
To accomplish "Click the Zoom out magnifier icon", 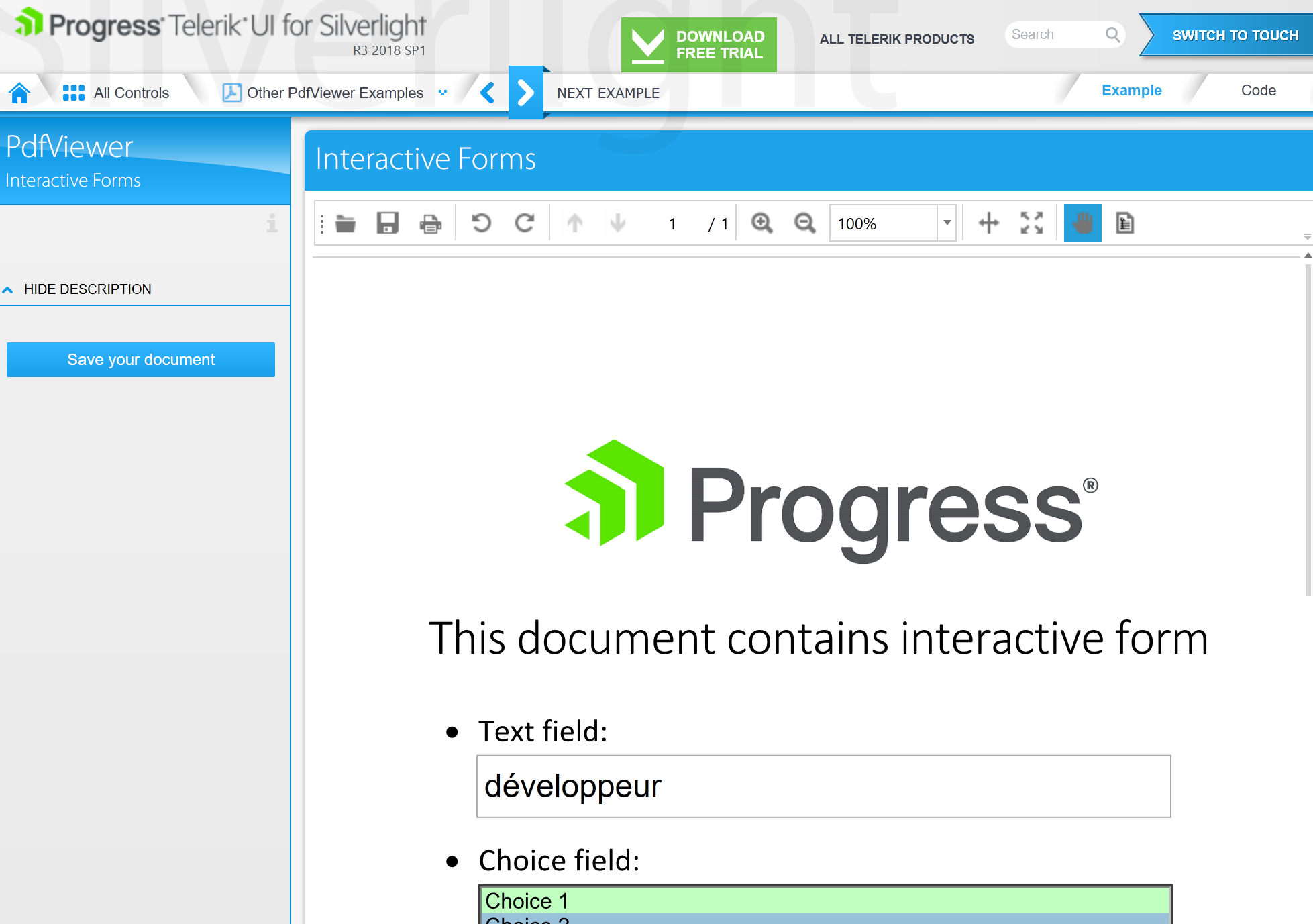I will 804,223.
